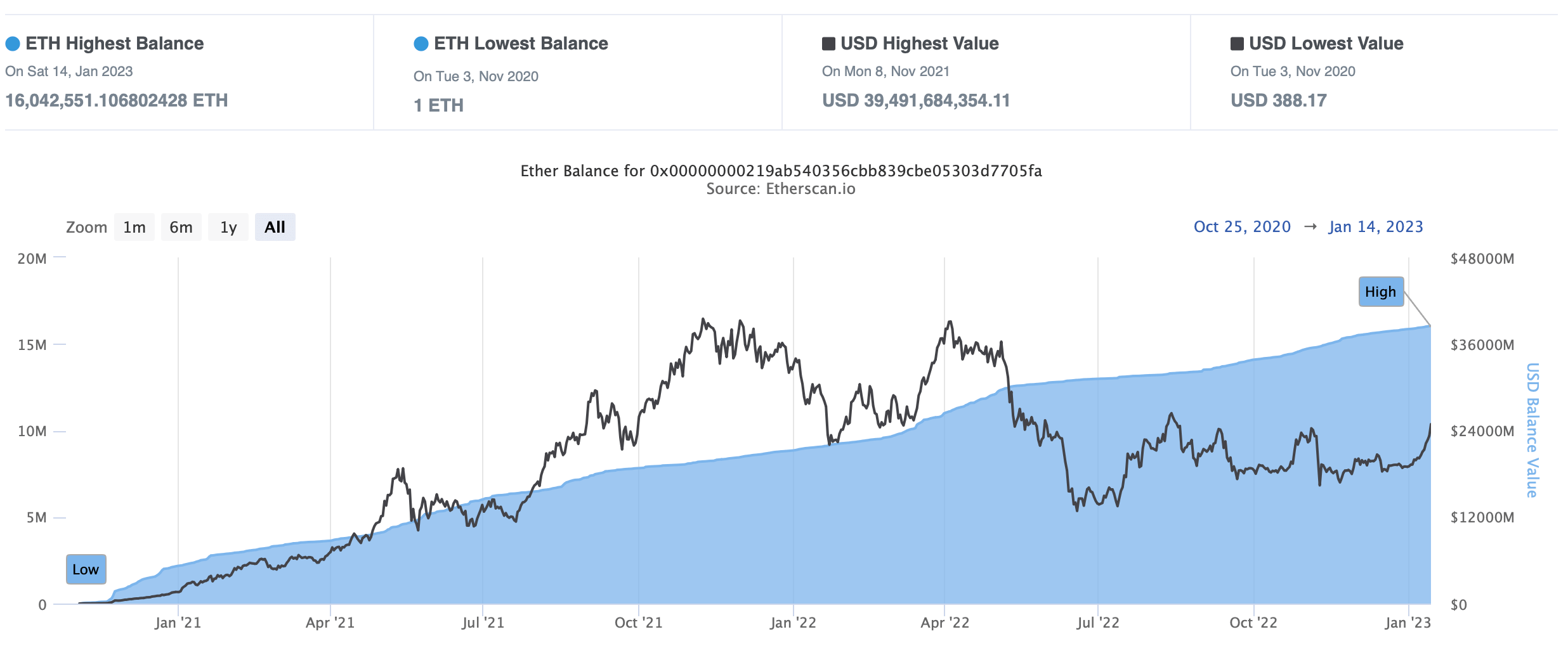Click the Jan '22 x-axis label
The width and height of the screenshot is (1568, 653).
click(x=793, y=623)
